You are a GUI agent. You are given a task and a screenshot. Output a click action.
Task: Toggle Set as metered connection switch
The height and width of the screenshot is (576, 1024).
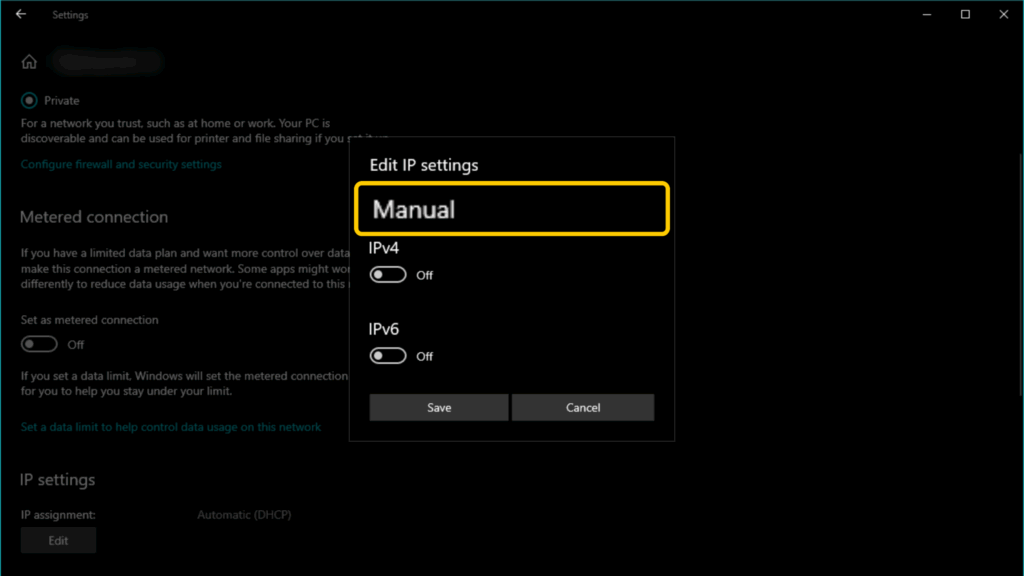click(39, 344)
